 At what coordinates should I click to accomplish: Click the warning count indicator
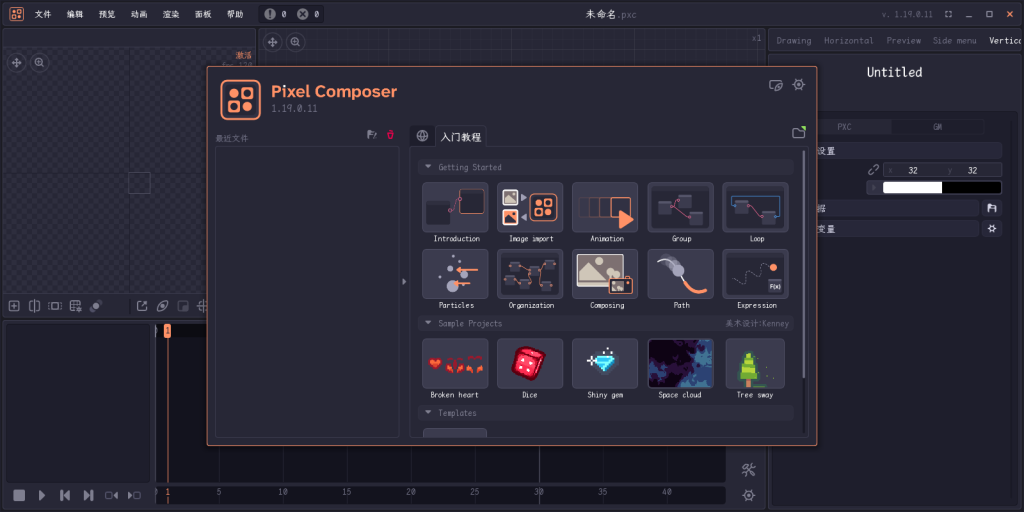pyautogui.click(x=275, y=14)
